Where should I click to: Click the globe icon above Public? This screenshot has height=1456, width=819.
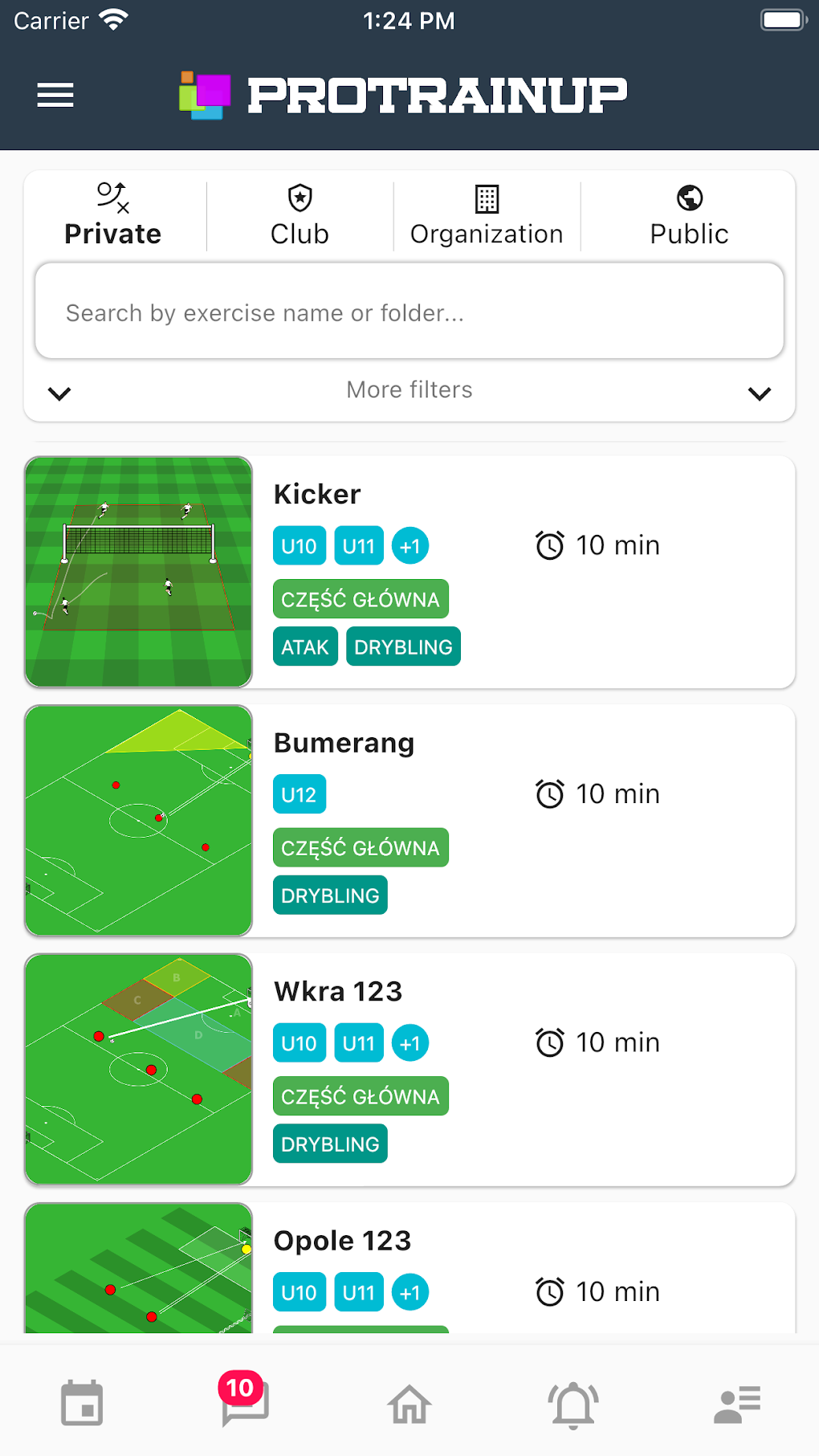(x=689, y=198)
